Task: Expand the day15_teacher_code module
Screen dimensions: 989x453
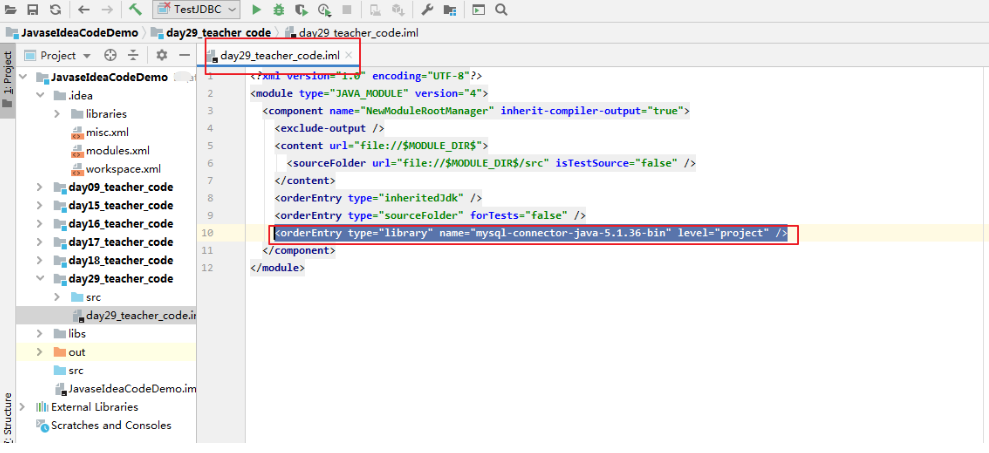Action: click(x=40, y=206)
